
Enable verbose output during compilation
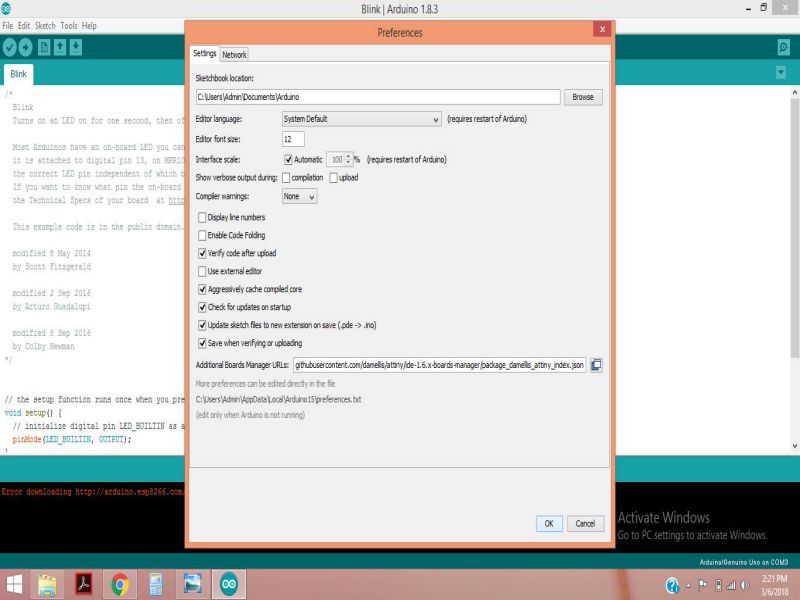(286, 178)
